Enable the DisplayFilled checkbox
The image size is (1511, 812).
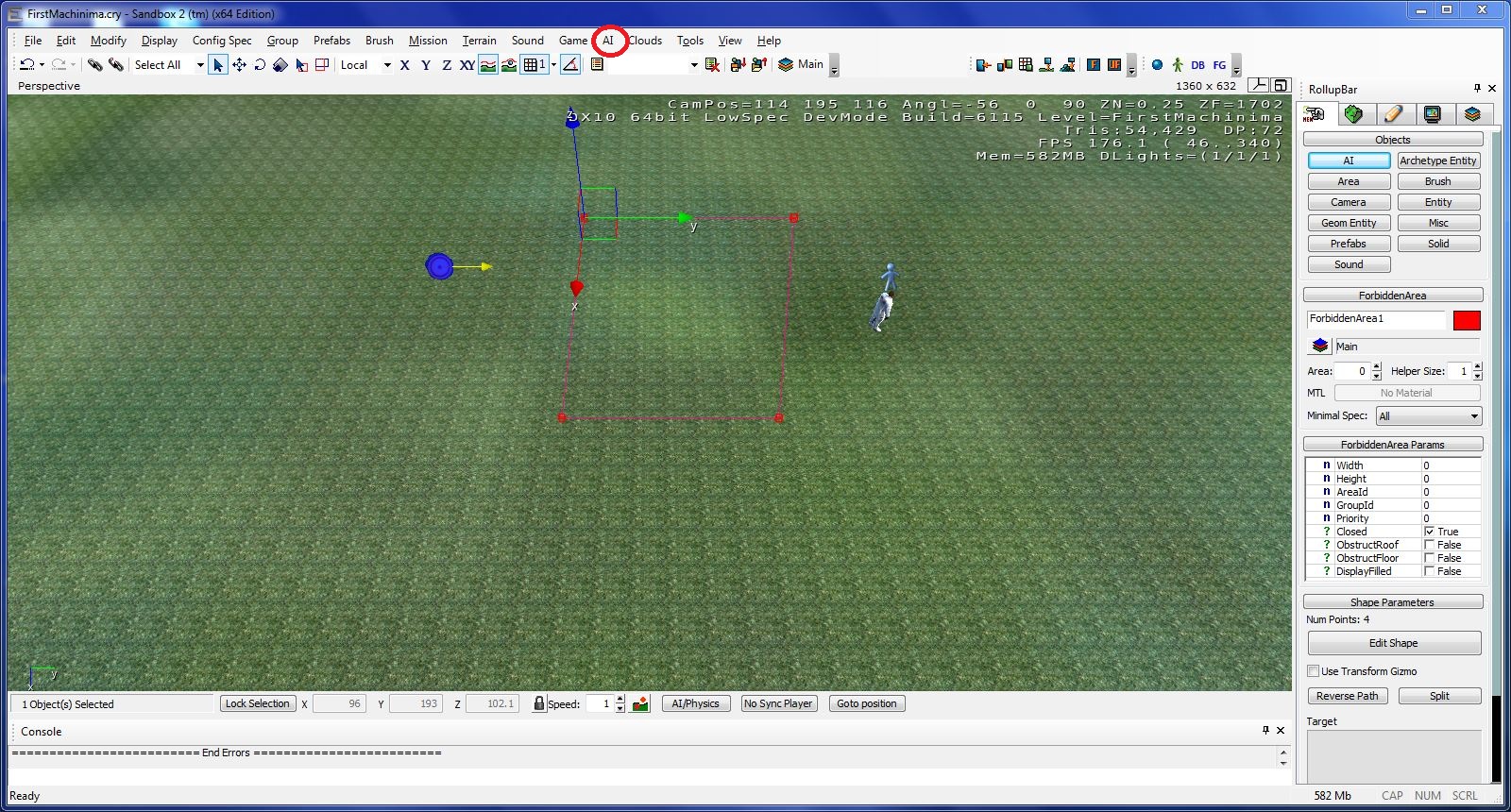coord(1429,571)
